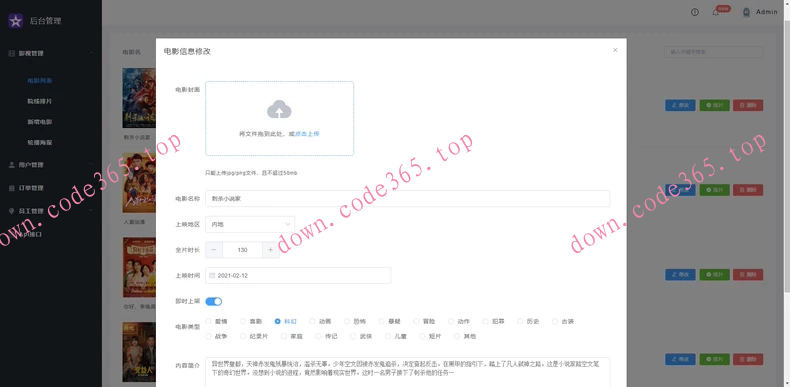Click the 电影名称 input field
The height and width of the screenshot is (387, 790).
pos(408,199)
